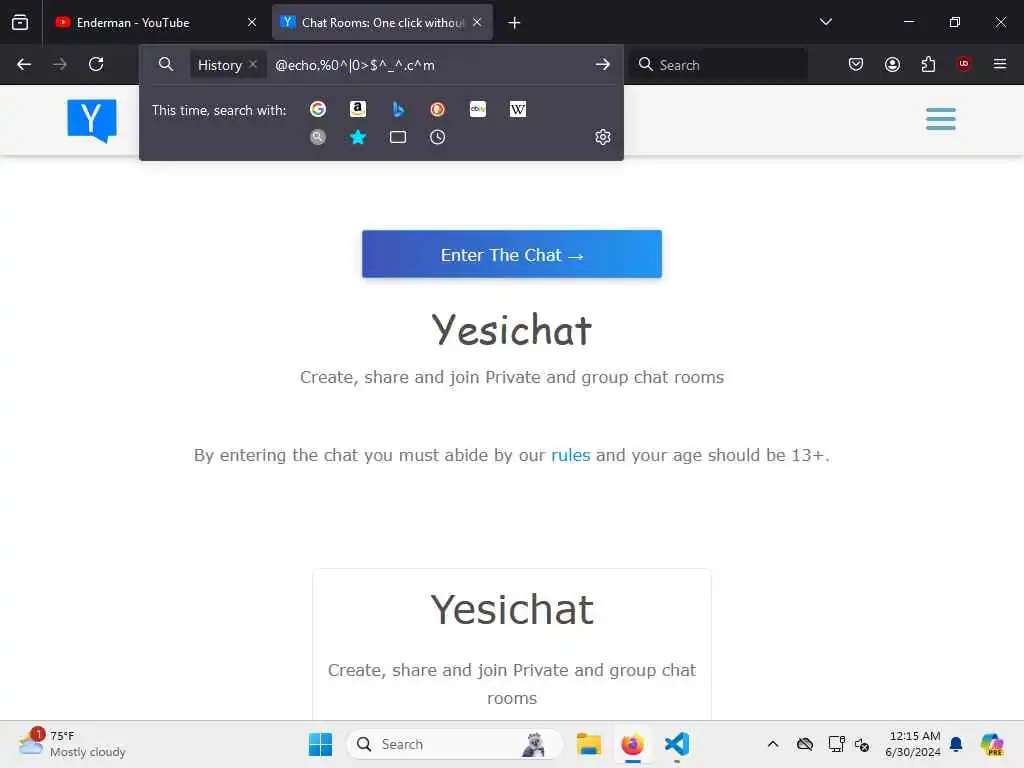Open the Extensions puzzle menu
The height and width of the screenshot is (768, 1024).
pyautogui.click(x=928, y=64)
